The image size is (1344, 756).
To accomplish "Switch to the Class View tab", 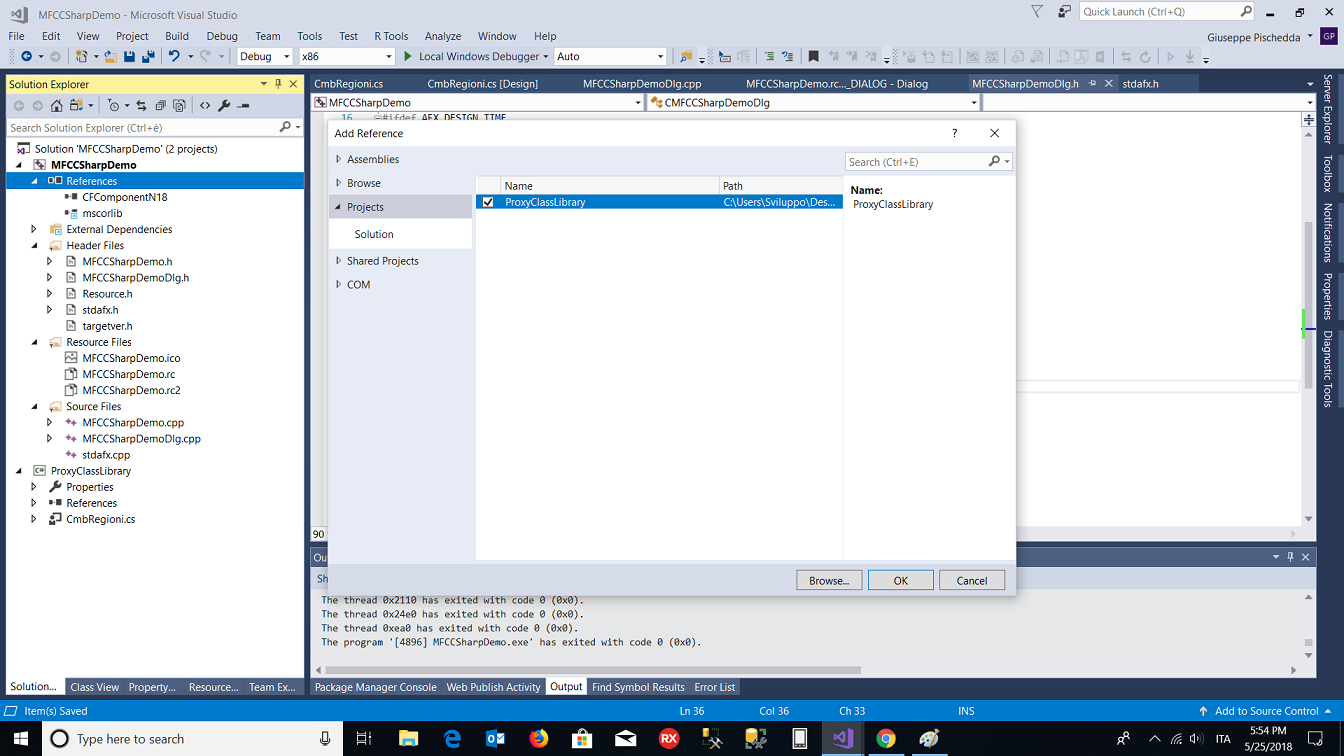I will point(95,687).
